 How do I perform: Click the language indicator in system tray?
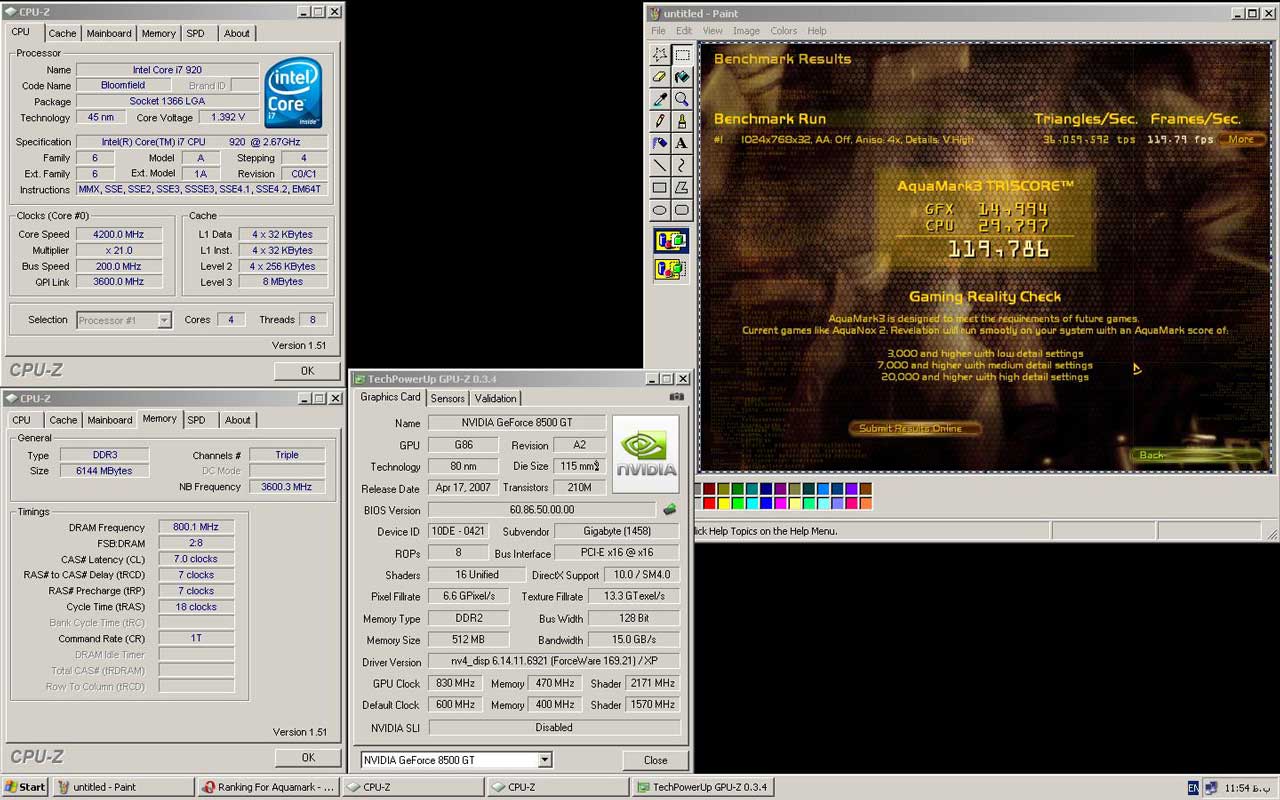click(x=1193, y=787)
